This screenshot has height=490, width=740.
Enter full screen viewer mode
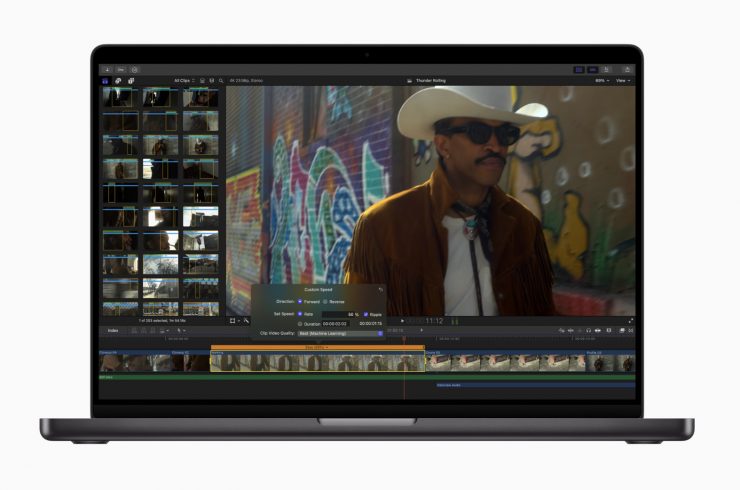click(x=630, y=321)
